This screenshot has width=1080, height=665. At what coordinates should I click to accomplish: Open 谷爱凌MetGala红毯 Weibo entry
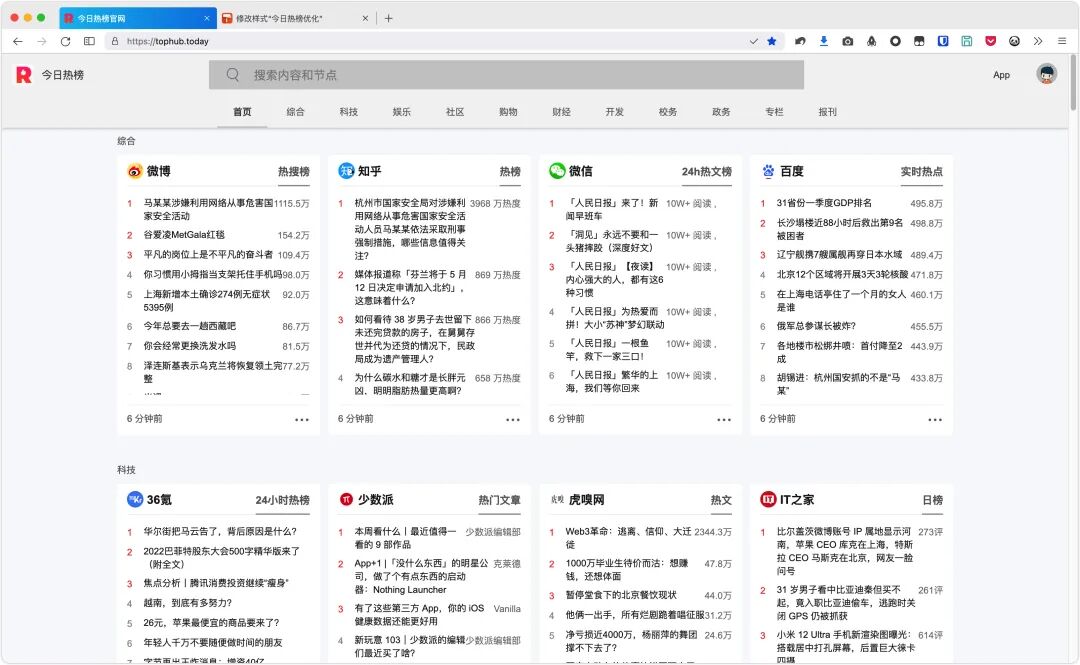click(184, 235)
